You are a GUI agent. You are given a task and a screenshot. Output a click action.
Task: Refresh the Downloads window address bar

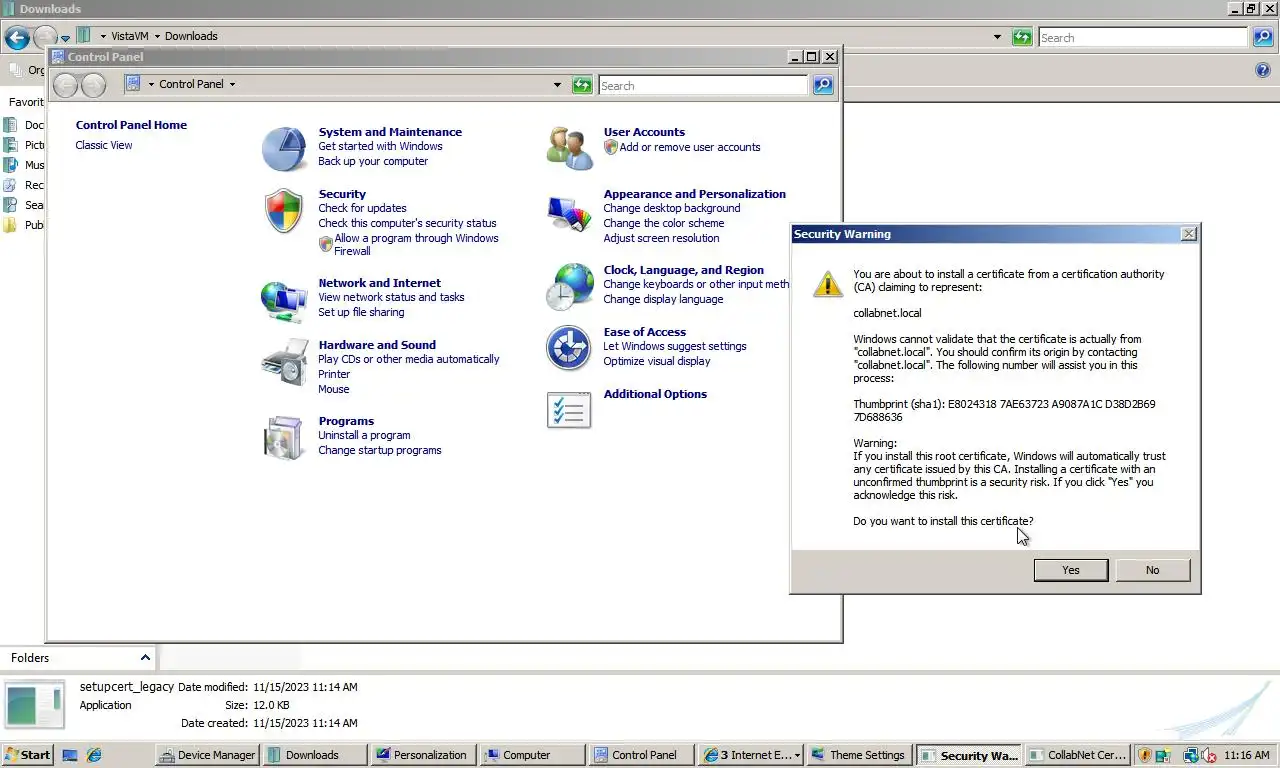click(x=1022, y=37)
